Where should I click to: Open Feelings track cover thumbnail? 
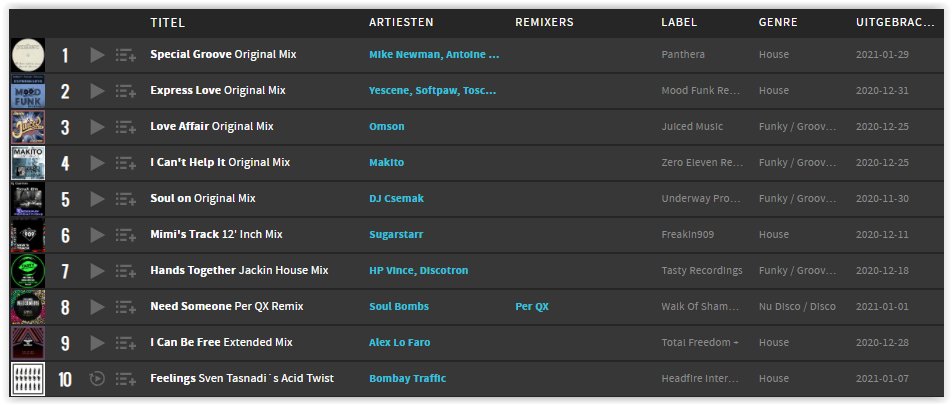pos(28,379)
